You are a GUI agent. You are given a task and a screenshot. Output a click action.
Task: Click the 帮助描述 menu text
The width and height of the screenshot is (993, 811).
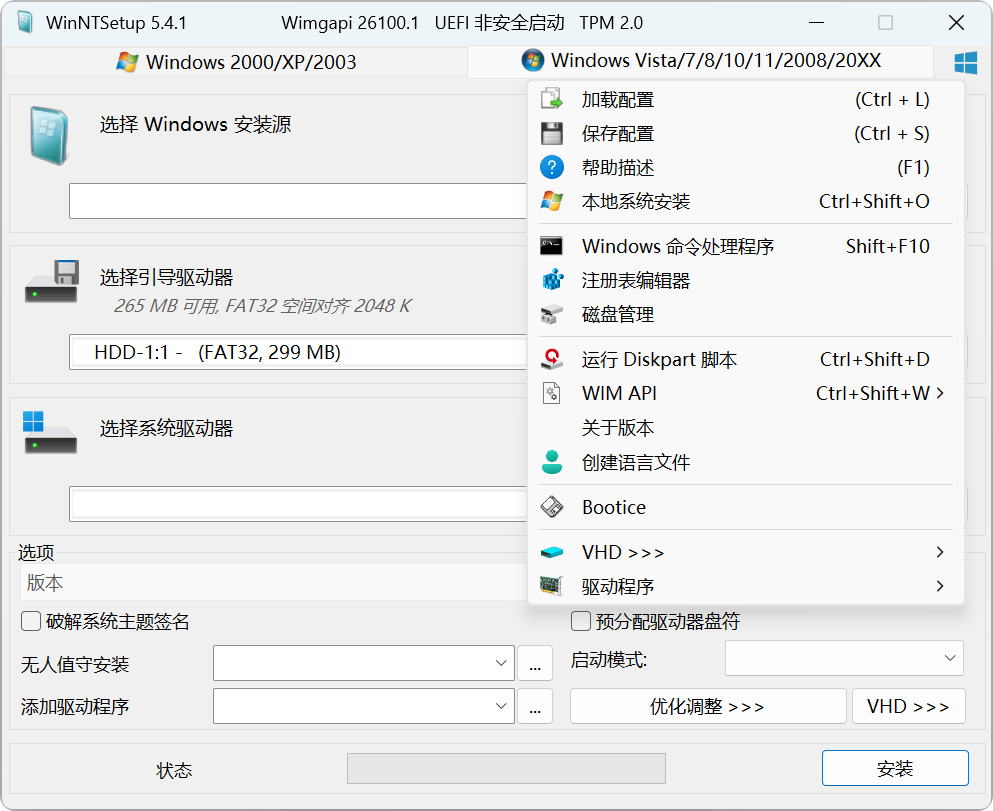tap(617, 168)
